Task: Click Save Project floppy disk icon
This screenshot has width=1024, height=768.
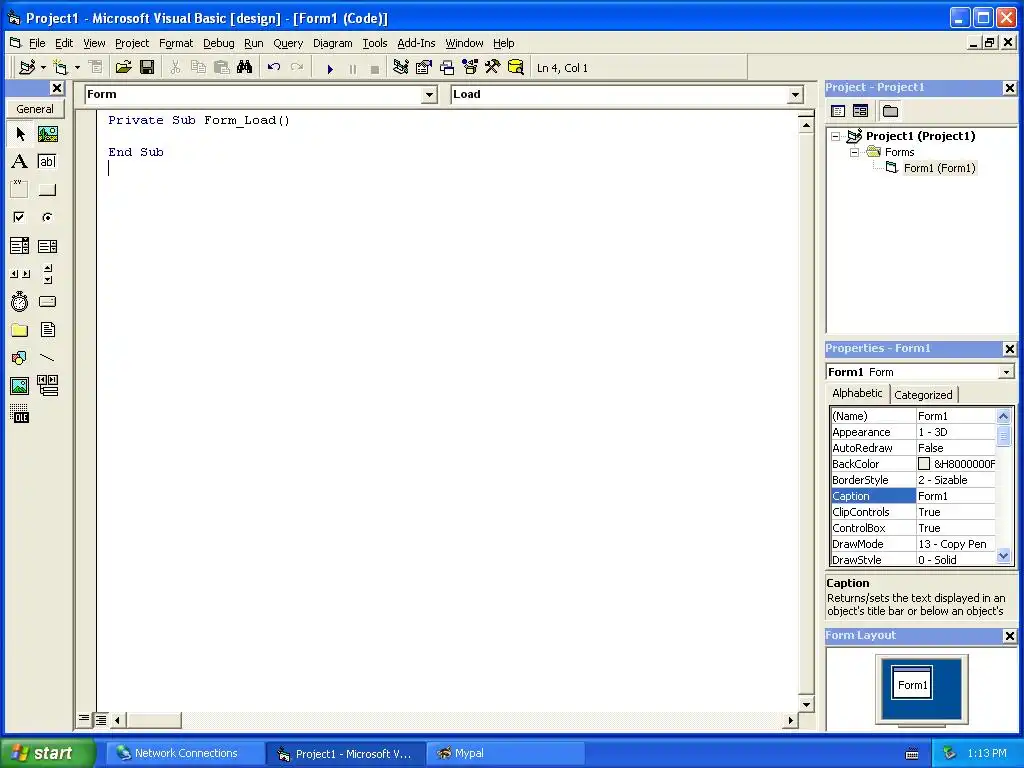Action: tap(147, 67)
